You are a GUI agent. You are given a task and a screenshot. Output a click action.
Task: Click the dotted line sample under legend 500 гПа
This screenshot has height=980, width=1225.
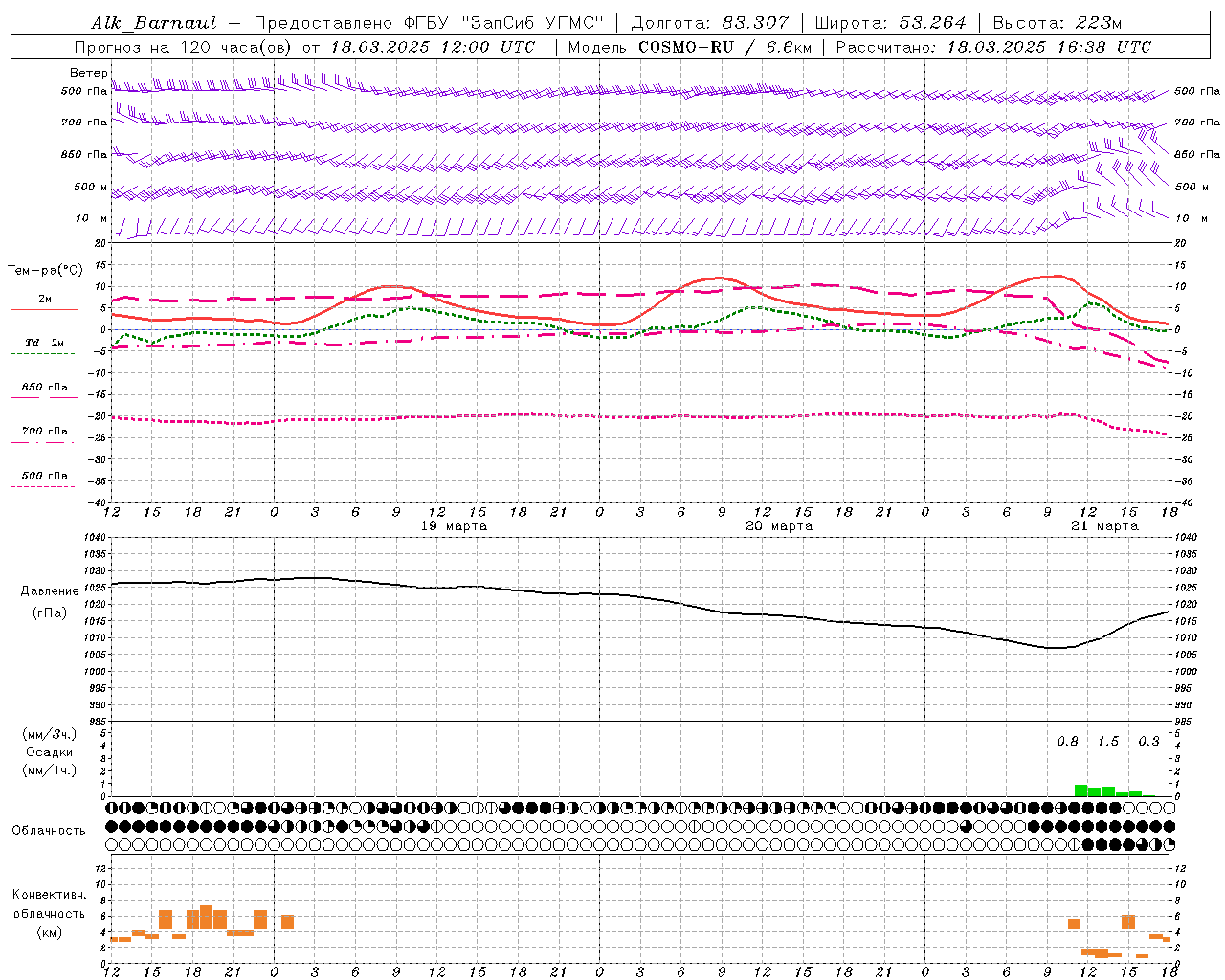coord(43,486)
